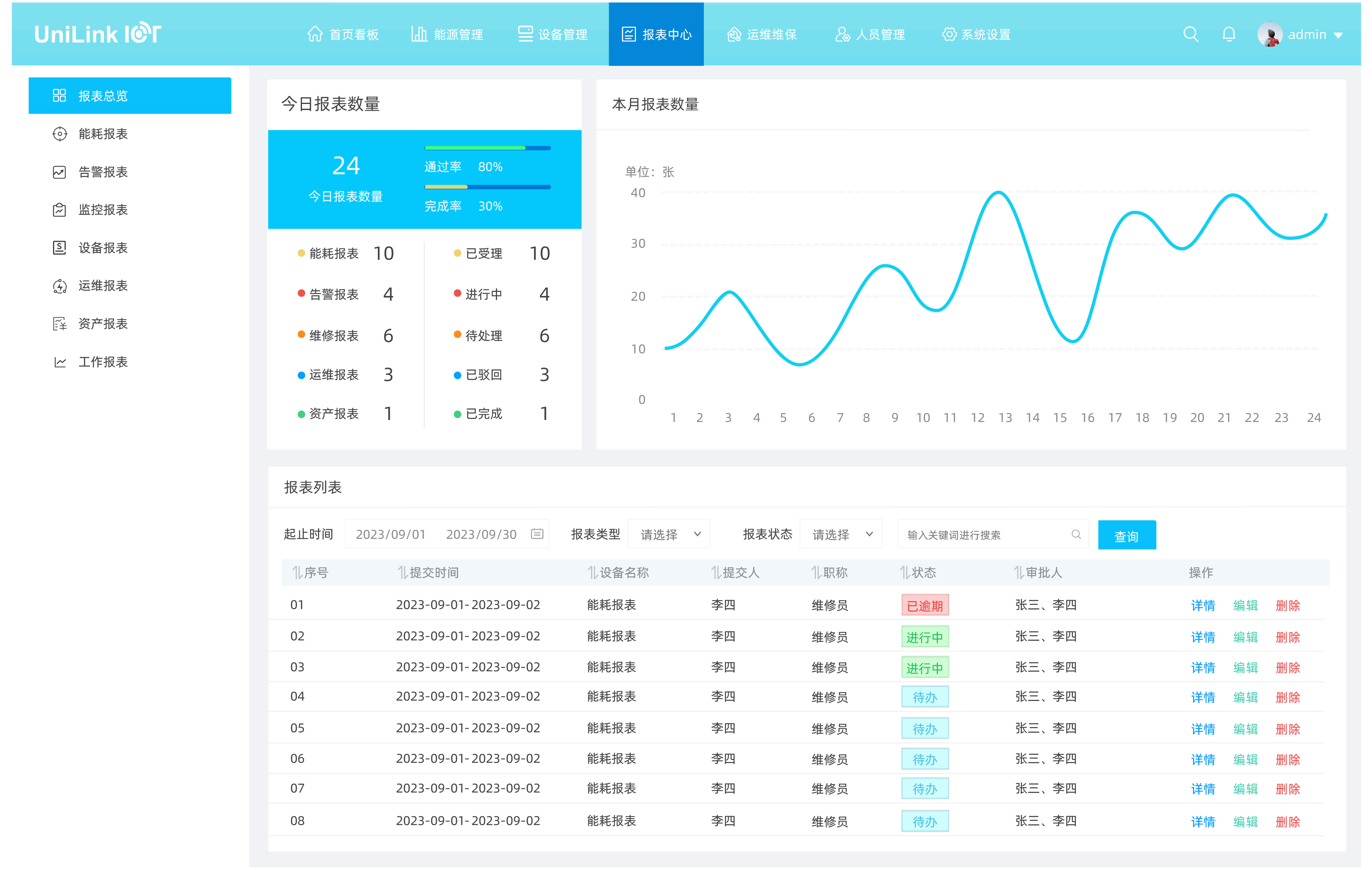Click the 已驳回 count entry
The image size is (1372, 870).
[502, 374]
